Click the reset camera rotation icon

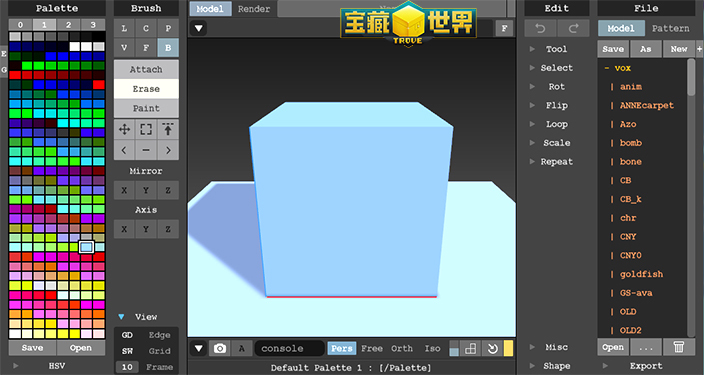(493, 349)
